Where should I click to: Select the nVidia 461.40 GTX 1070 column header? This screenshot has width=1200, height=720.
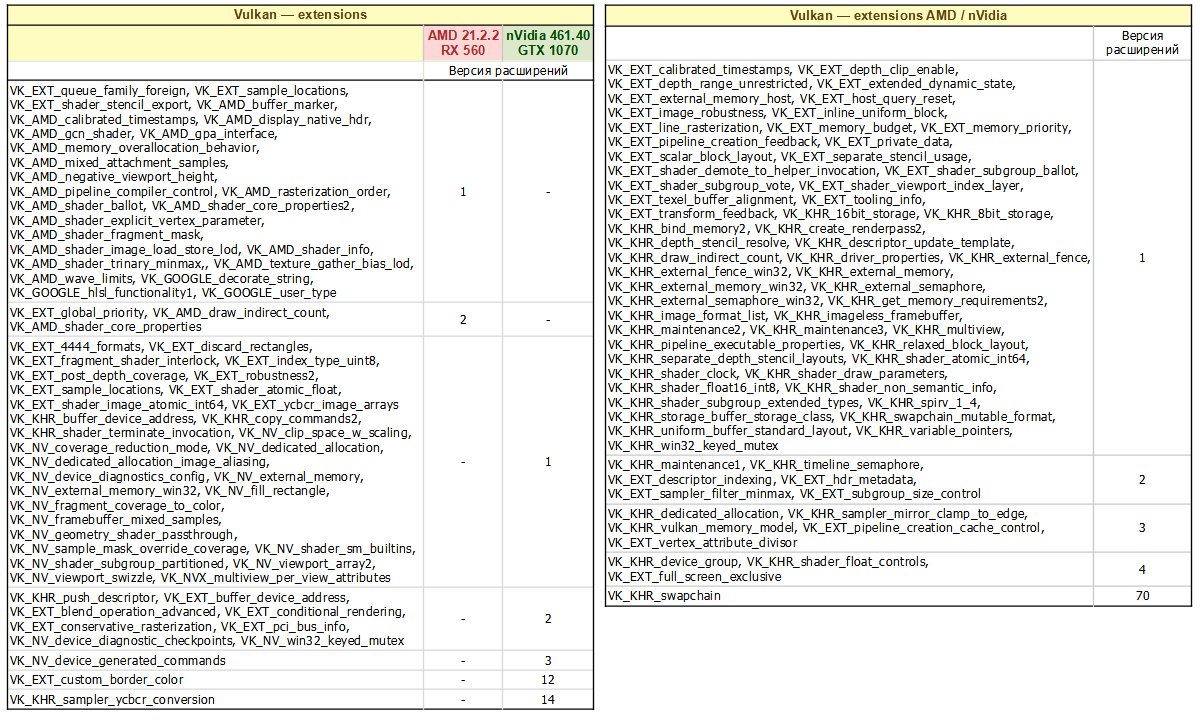[547, 42]
